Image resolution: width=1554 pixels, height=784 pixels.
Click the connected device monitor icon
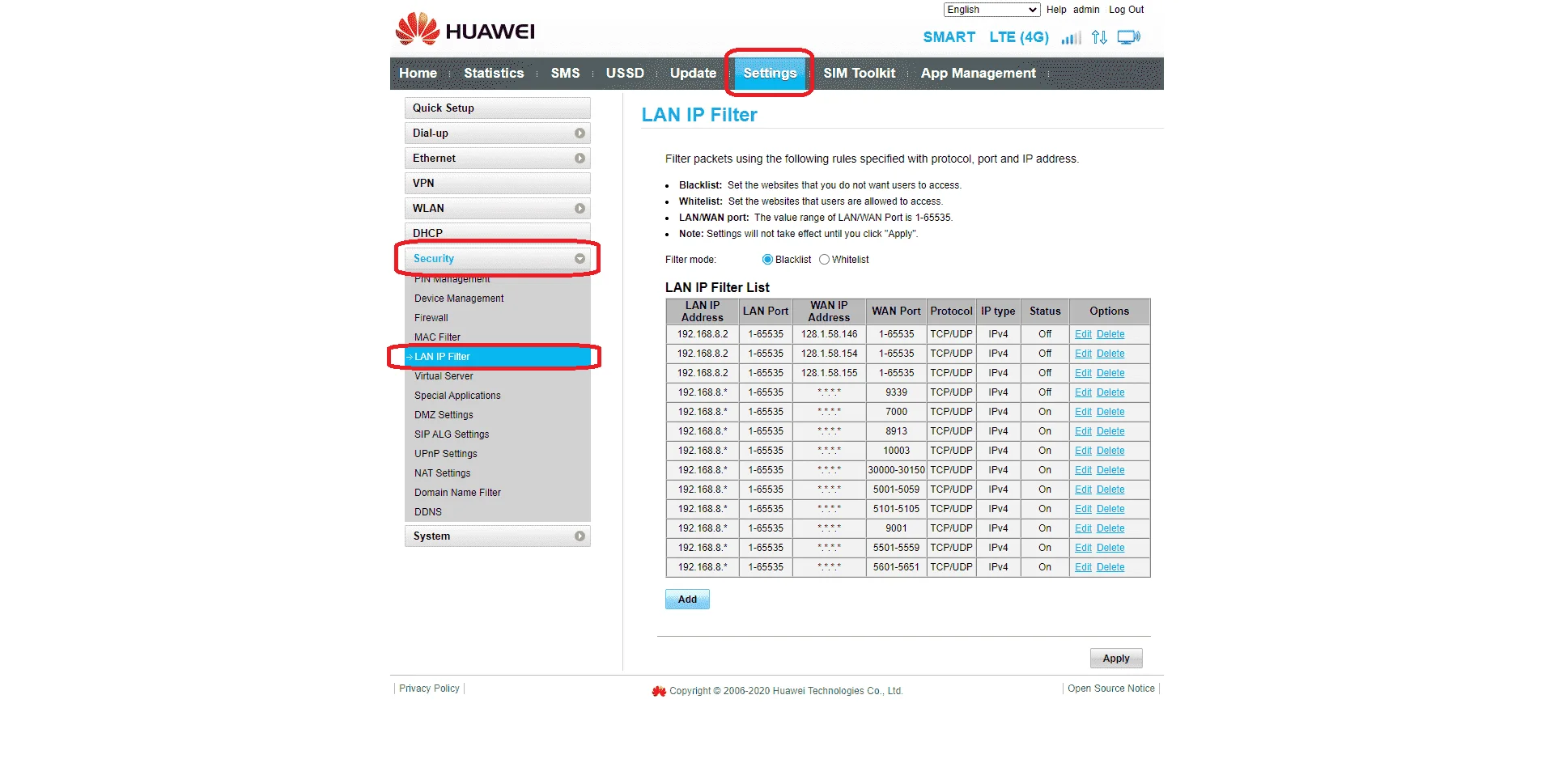point(1128,37)
